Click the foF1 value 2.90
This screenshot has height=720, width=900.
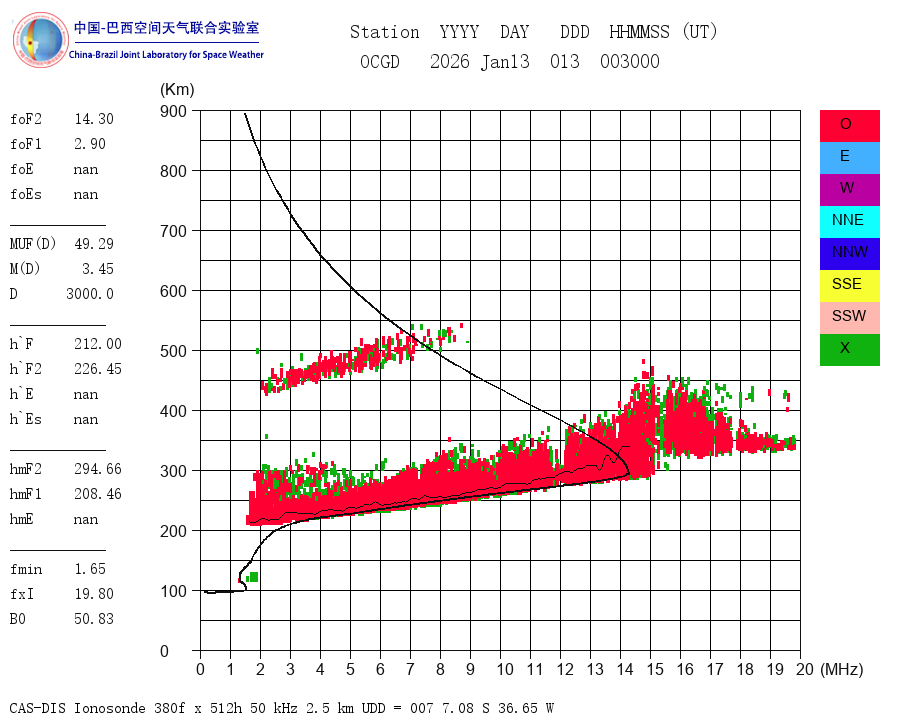pyautogui.click(x=90, y=144)
